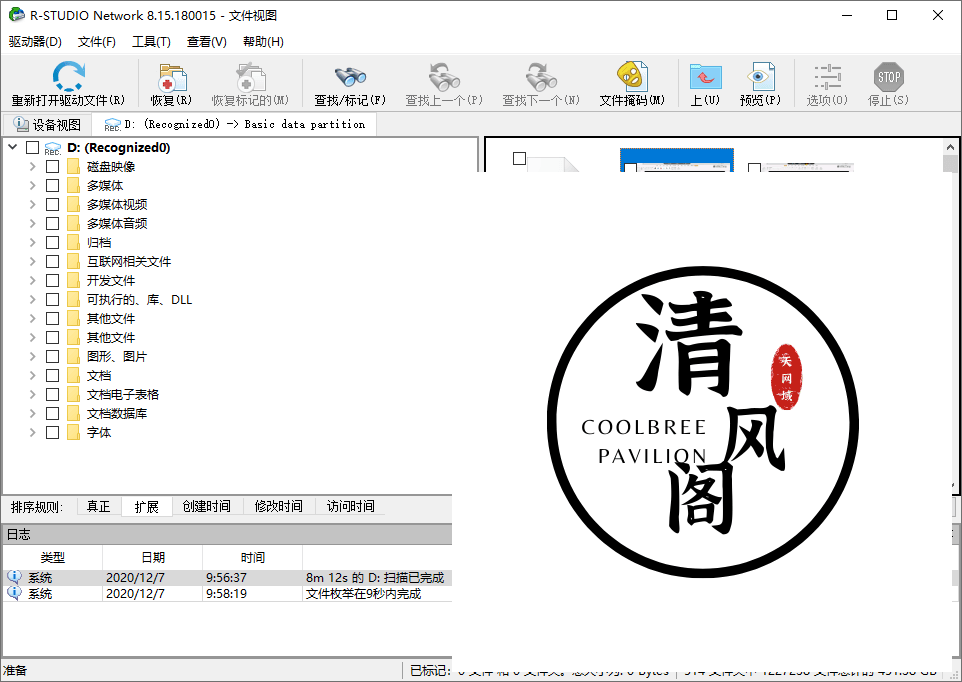Tick the D: (Recognized0) root checkbox
Screen dimensions: 962x682
[33, 148]
